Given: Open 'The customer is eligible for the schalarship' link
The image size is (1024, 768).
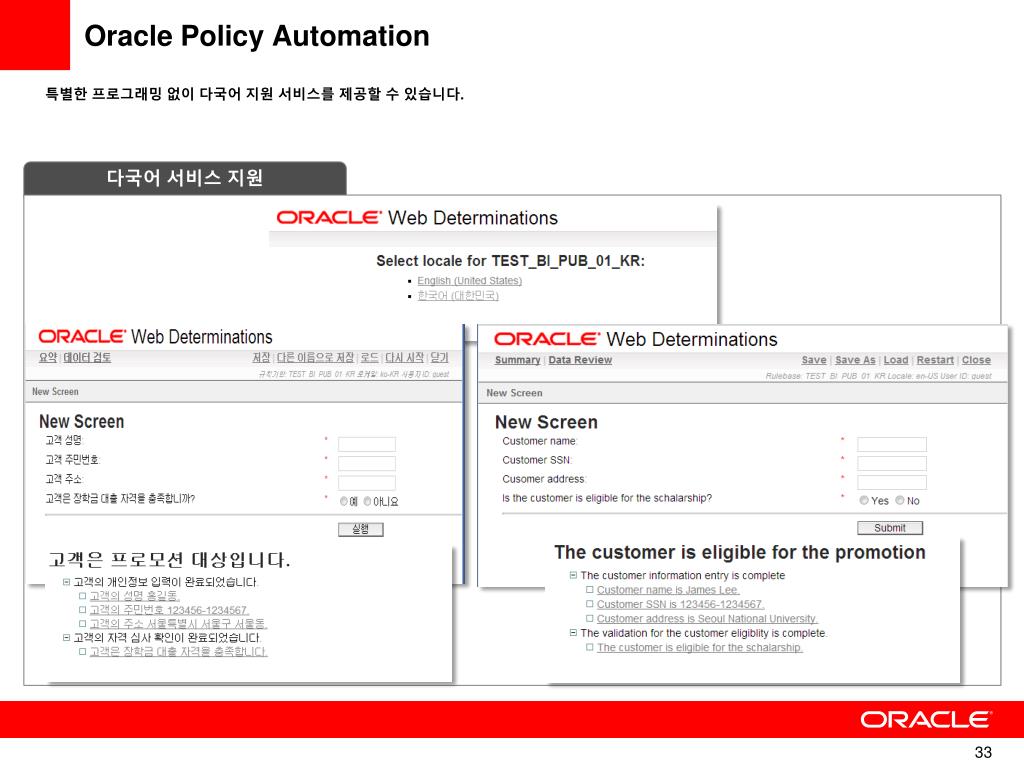Looking at the screenshot, I should [700, 647].
